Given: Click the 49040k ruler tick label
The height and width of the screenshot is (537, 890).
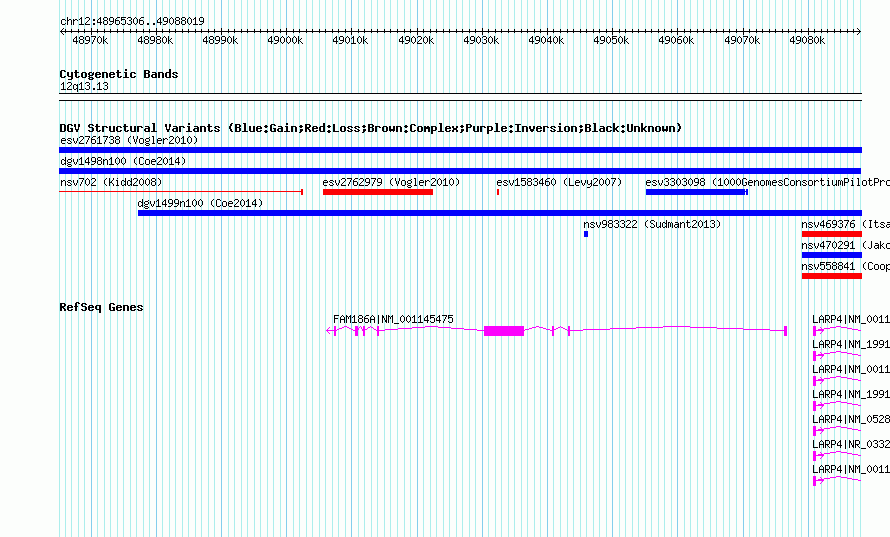Looking at the screenshot, I should coord(546,40).
